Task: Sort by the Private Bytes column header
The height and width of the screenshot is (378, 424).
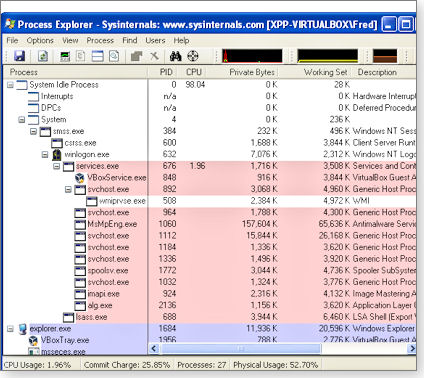Action: click(x=242, y=72)
